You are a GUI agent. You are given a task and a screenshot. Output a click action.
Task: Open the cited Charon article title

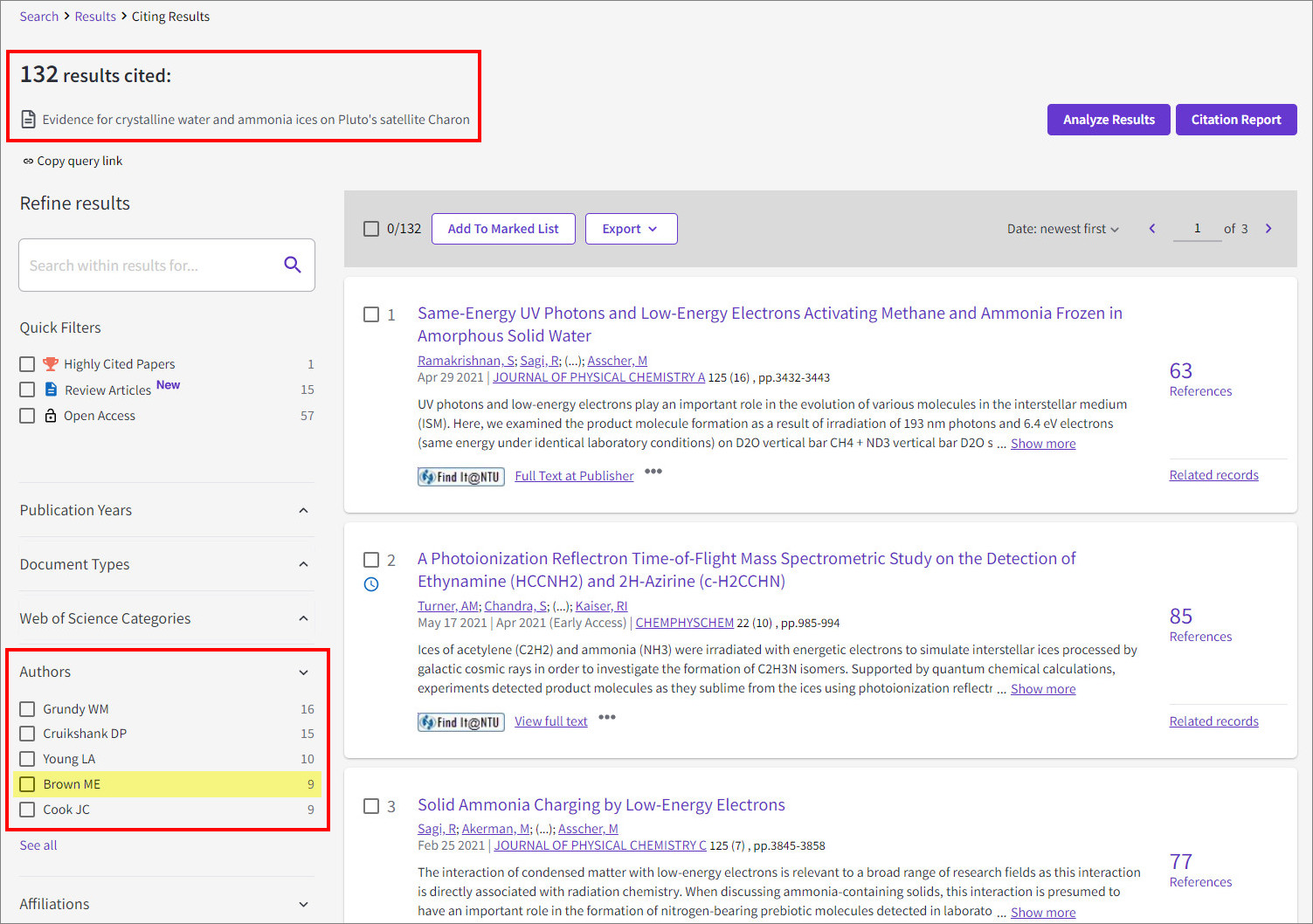click(x=256, y=120)
